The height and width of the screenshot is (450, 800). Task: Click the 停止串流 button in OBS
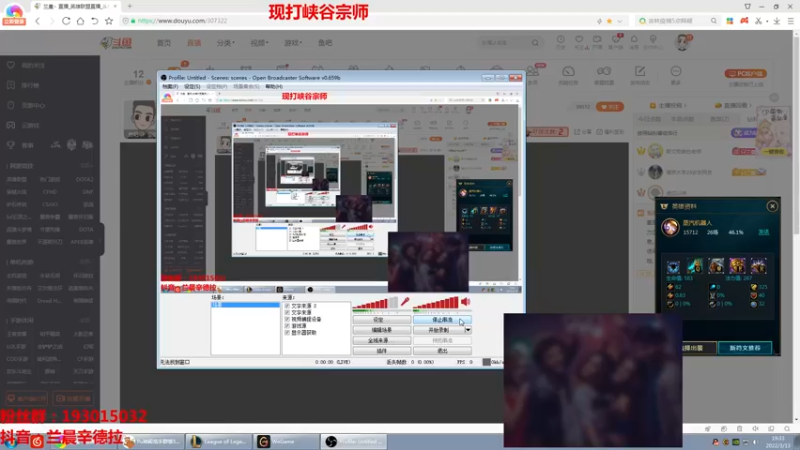tap(442, 320)
